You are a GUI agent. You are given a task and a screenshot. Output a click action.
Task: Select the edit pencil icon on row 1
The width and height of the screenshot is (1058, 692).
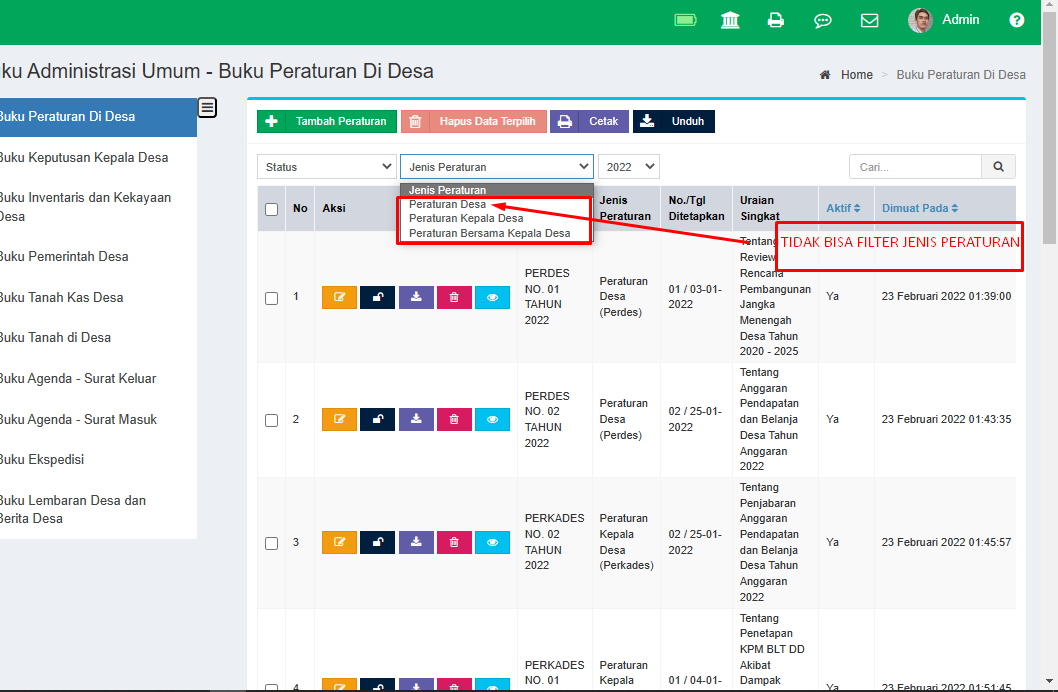pyautogui.click(x=339, y=297)
